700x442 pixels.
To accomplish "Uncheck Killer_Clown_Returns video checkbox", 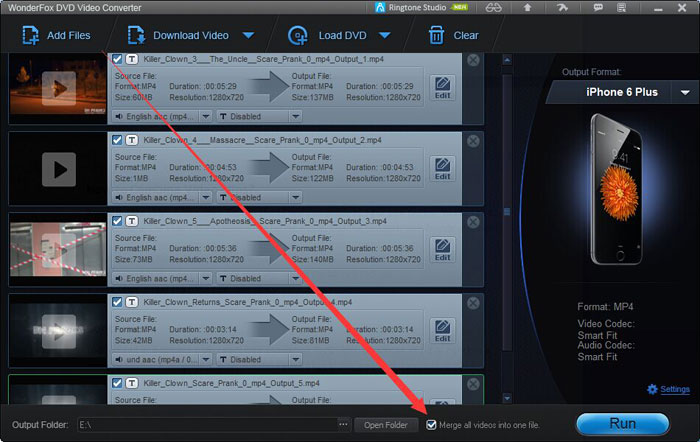I will (117, 302).
